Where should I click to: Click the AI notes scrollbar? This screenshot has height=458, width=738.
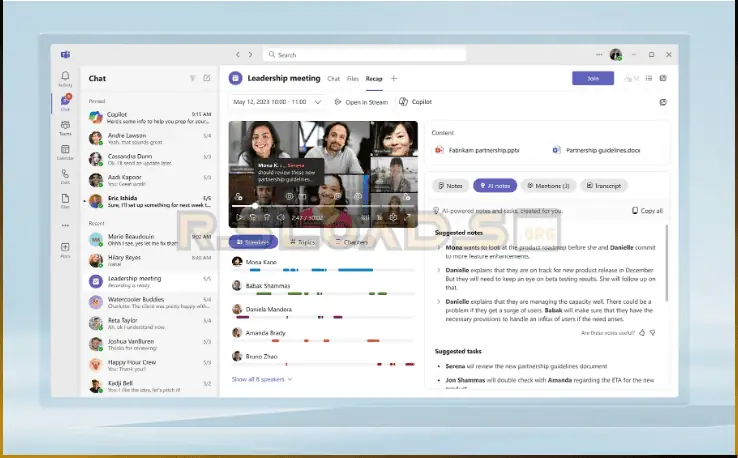pyautogui.click(x=666, y=264)
